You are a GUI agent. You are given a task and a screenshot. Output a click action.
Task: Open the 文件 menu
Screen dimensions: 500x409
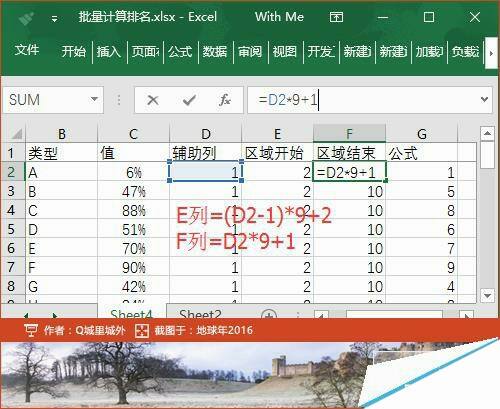click(27, 51)
